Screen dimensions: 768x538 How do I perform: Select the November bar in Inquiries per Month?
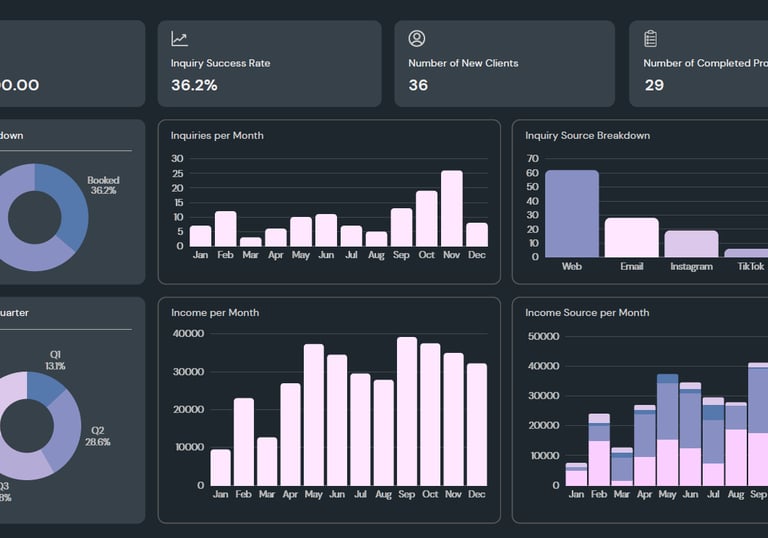tap(452, 208)
